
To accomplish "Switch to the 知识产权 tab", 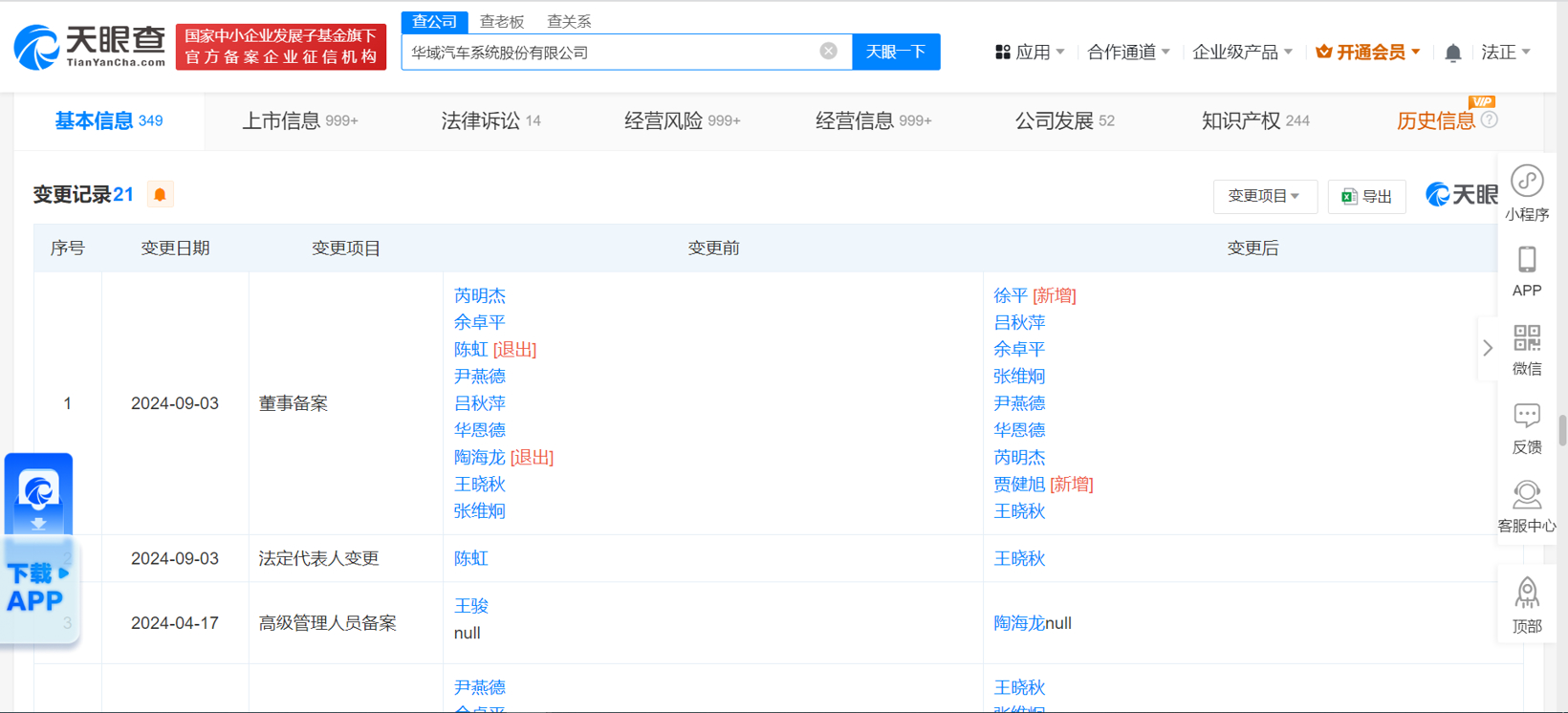I will pyautogui.click(x=1254, y=121).
